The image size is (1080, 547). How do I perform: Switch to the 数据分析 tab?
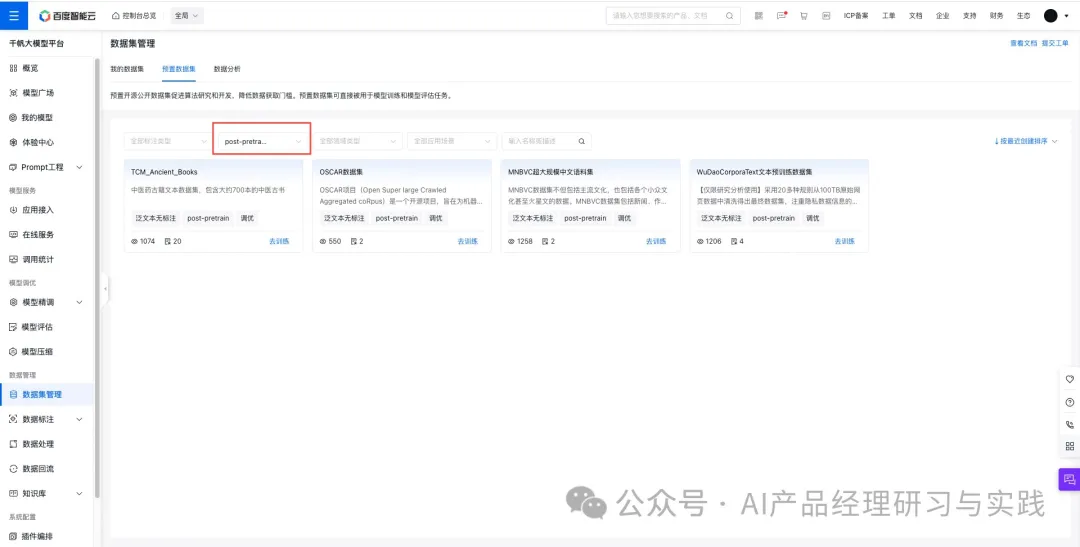click(x=227, y=69)
